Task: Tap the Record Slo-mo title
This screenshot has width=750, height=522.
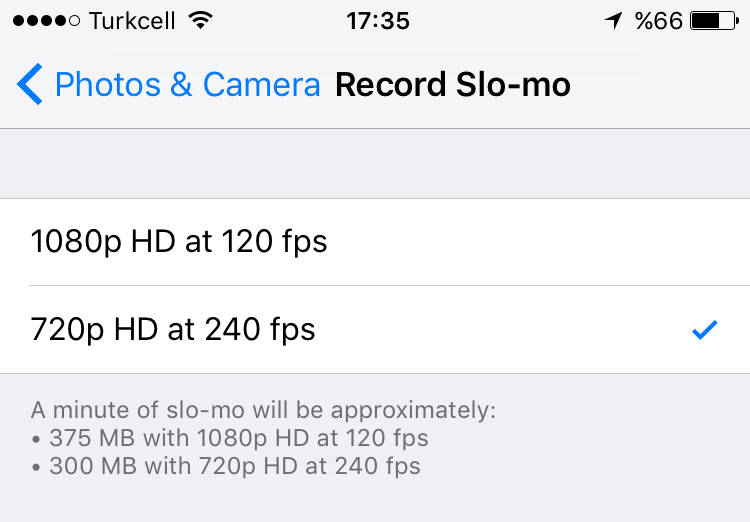Action: [x=452, y=84]
